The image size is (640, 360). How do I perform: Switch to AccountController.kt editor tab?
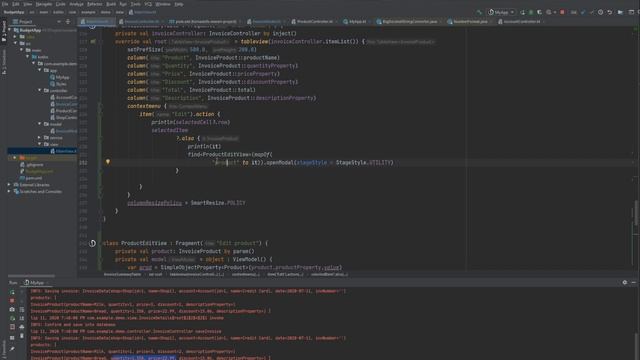[x=520, y=22]
